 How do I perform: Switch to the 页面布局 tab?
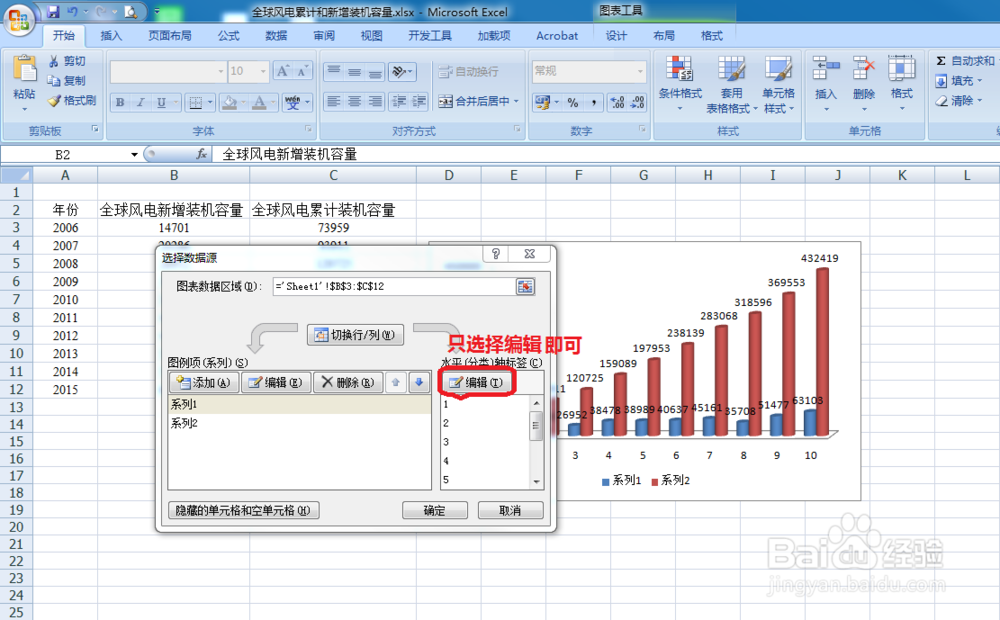pyautogui.click(x=170, y=36)
